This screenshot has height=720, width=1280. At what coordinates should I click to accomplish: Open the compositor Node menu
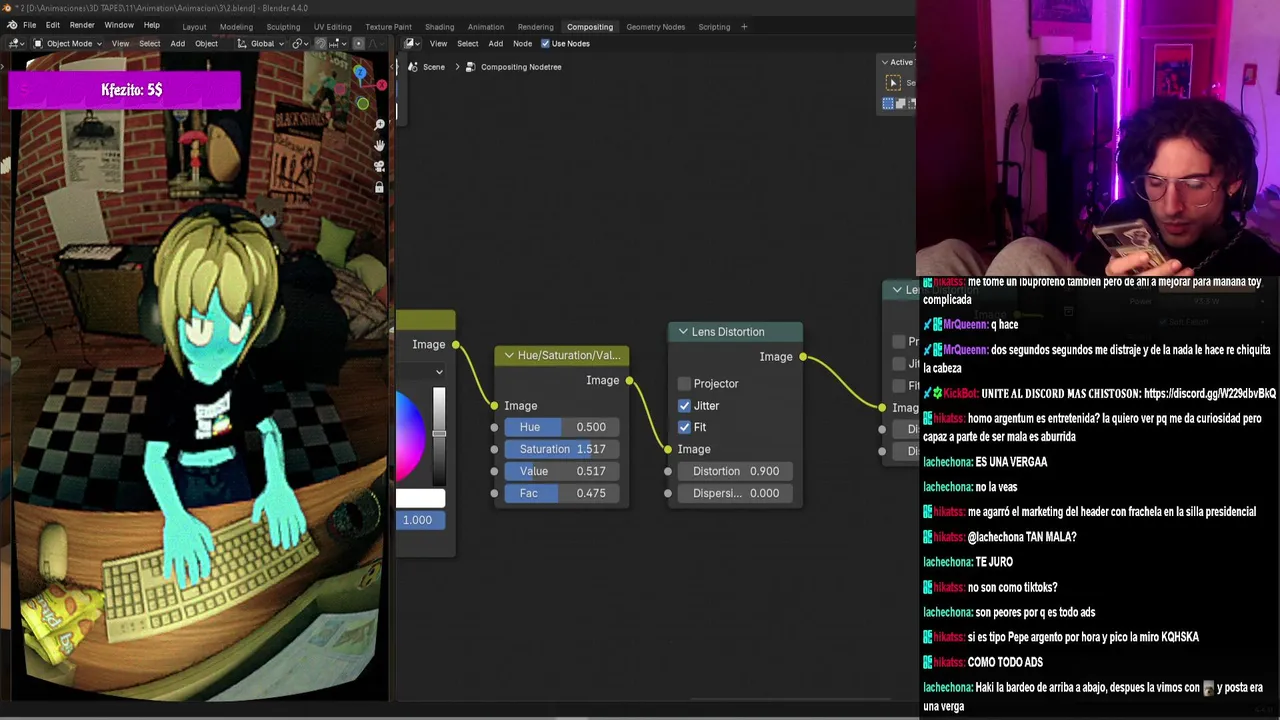coord(522,44)
